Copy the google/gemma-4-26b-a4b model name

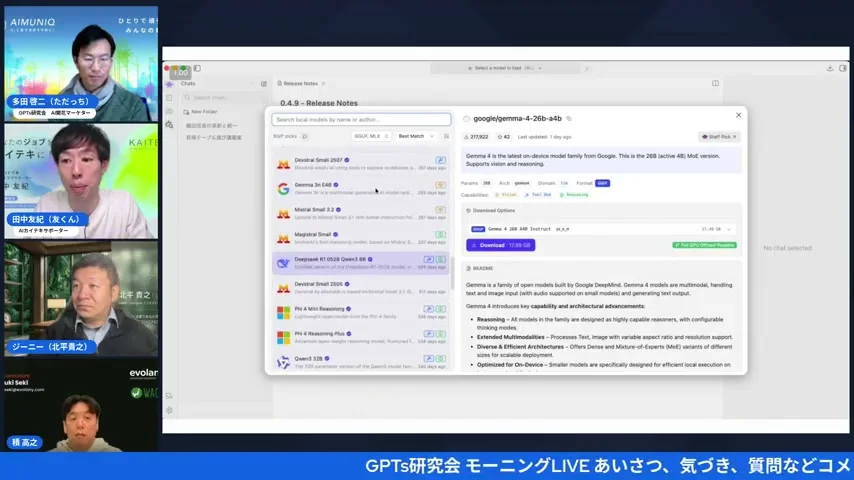[x=569, y=118]
